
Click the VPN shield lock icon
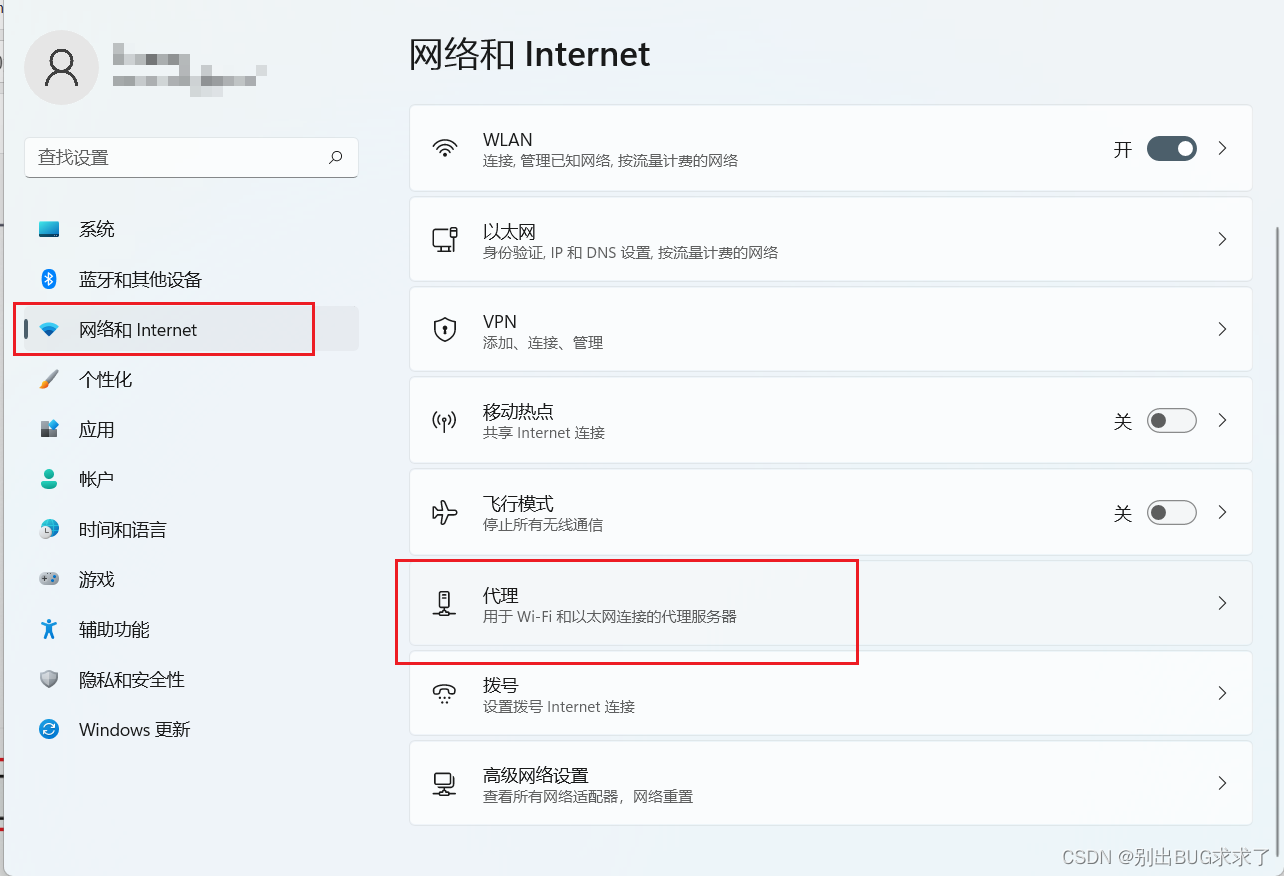pos(444,330)
